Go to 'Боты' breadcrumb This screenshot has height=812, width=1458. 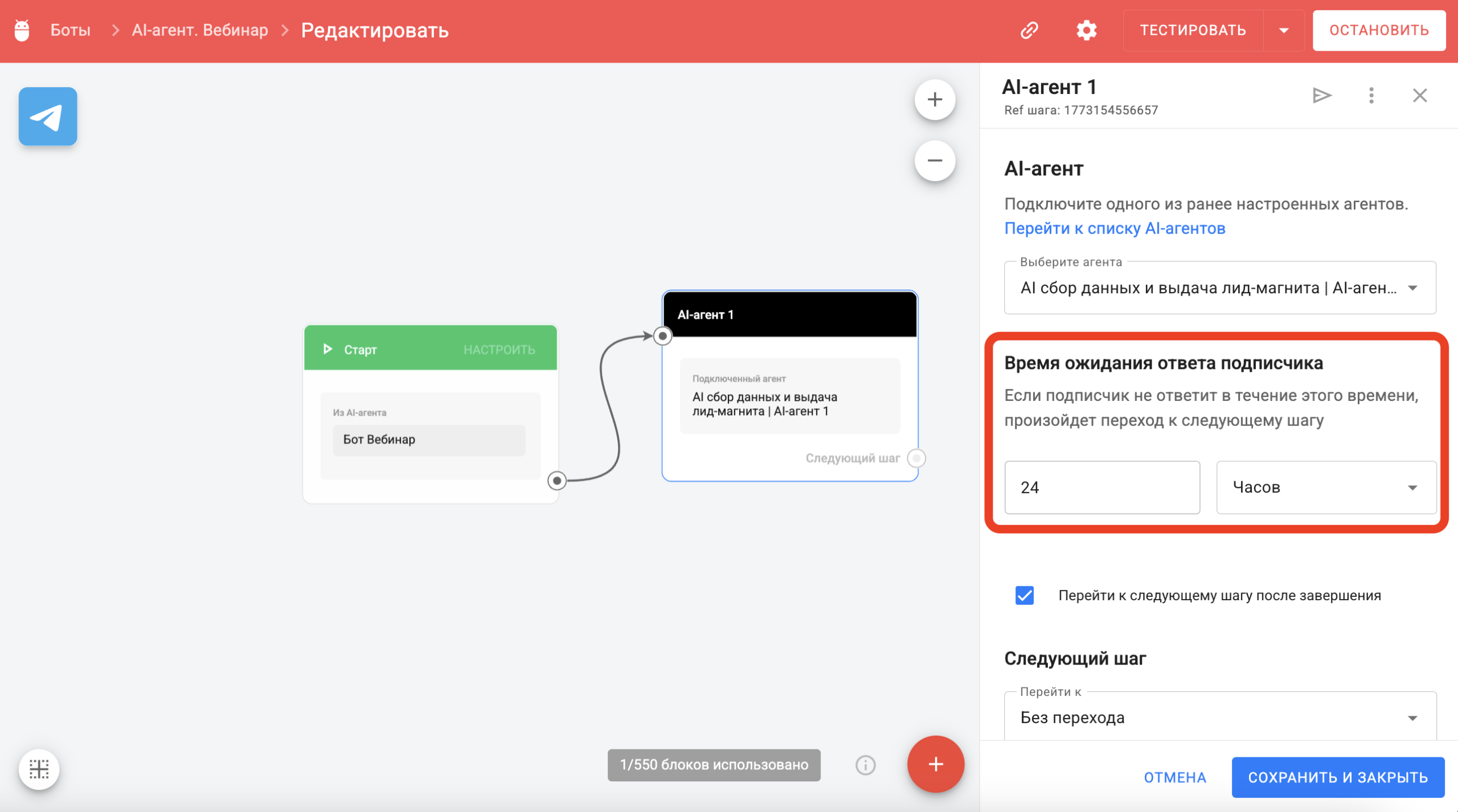[70, 30]
